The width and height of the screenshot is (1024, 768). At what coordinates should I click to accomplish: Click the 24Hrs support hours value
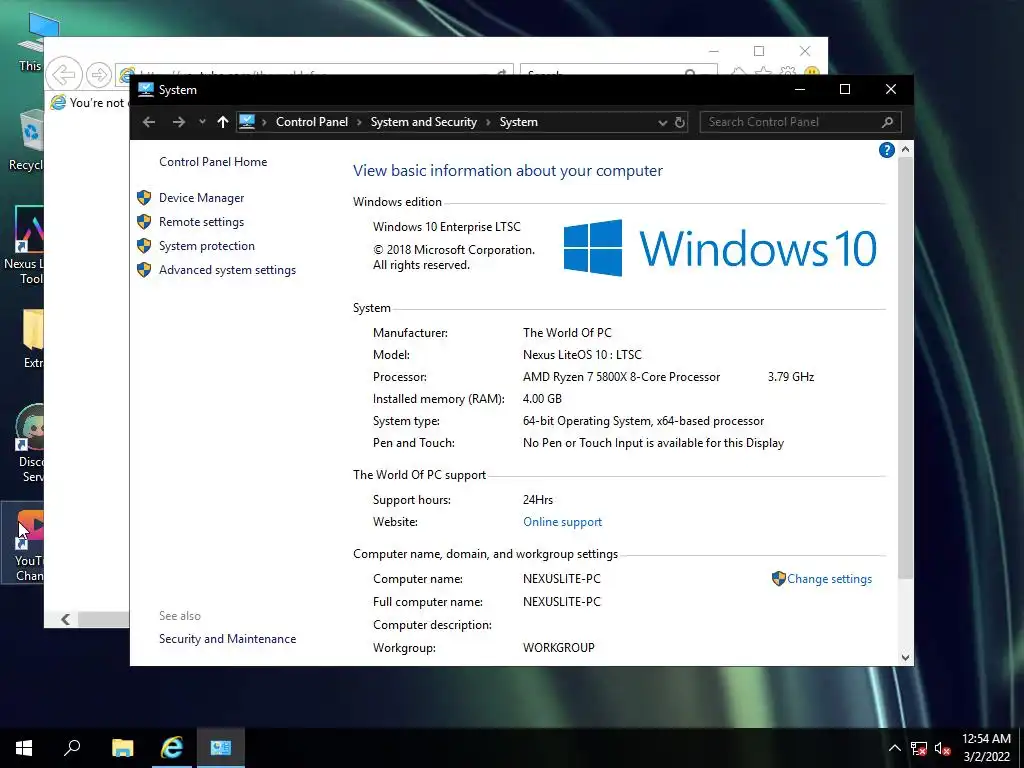click(x=537, y=500)
